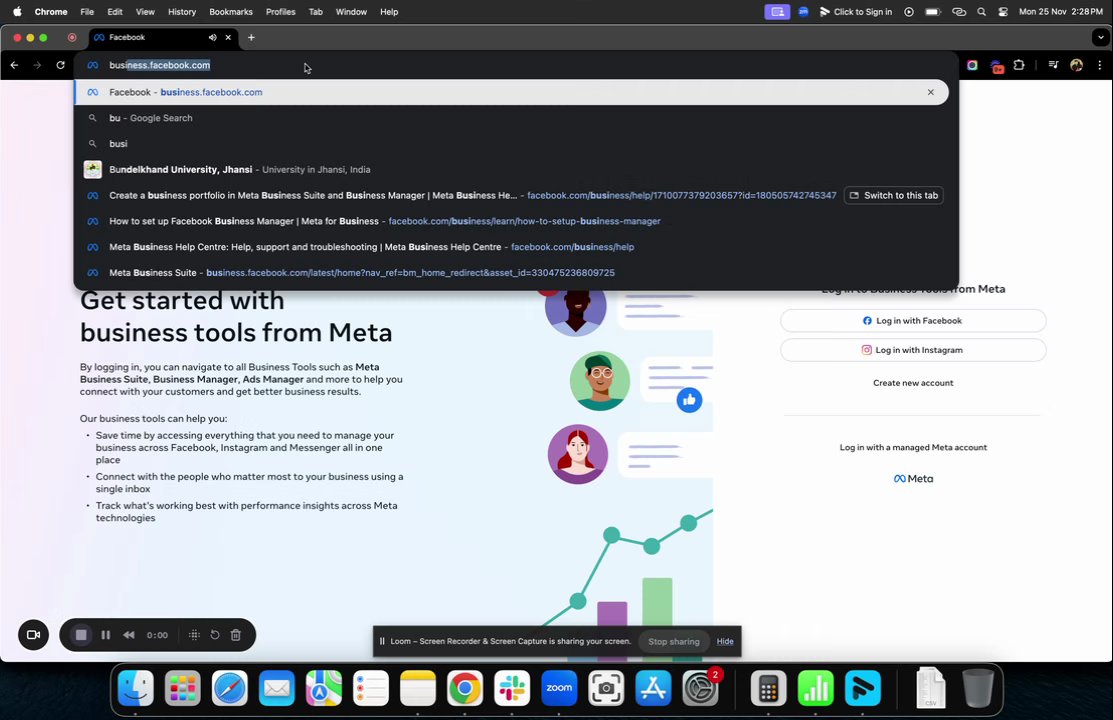
Task: Select 'bu - Google Search' suggestion
Action: pos(511,118)
